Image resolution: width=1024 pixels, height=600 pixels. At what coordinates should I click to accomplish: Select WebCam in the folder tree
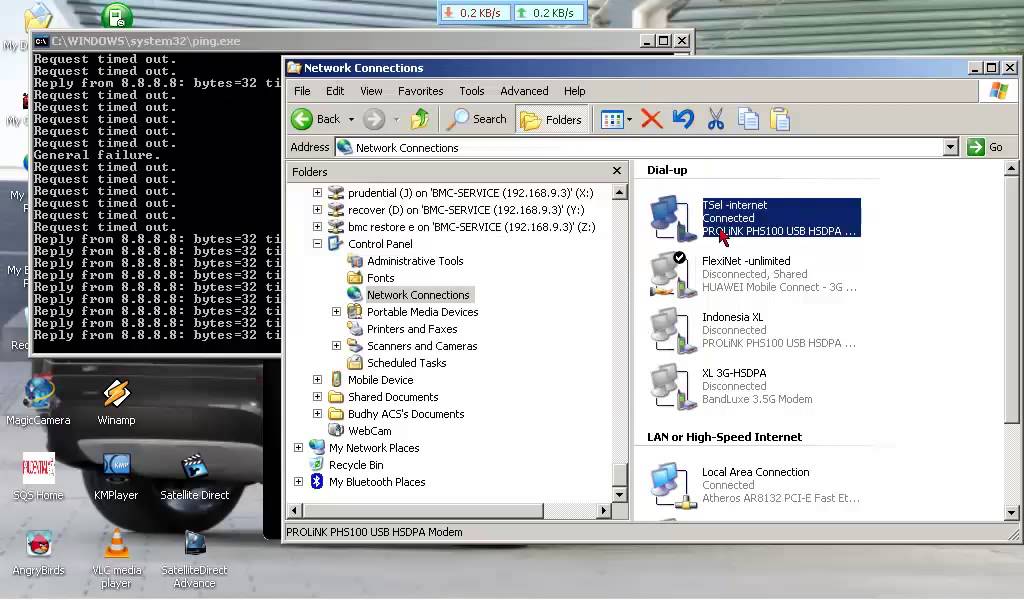point(370,431)
